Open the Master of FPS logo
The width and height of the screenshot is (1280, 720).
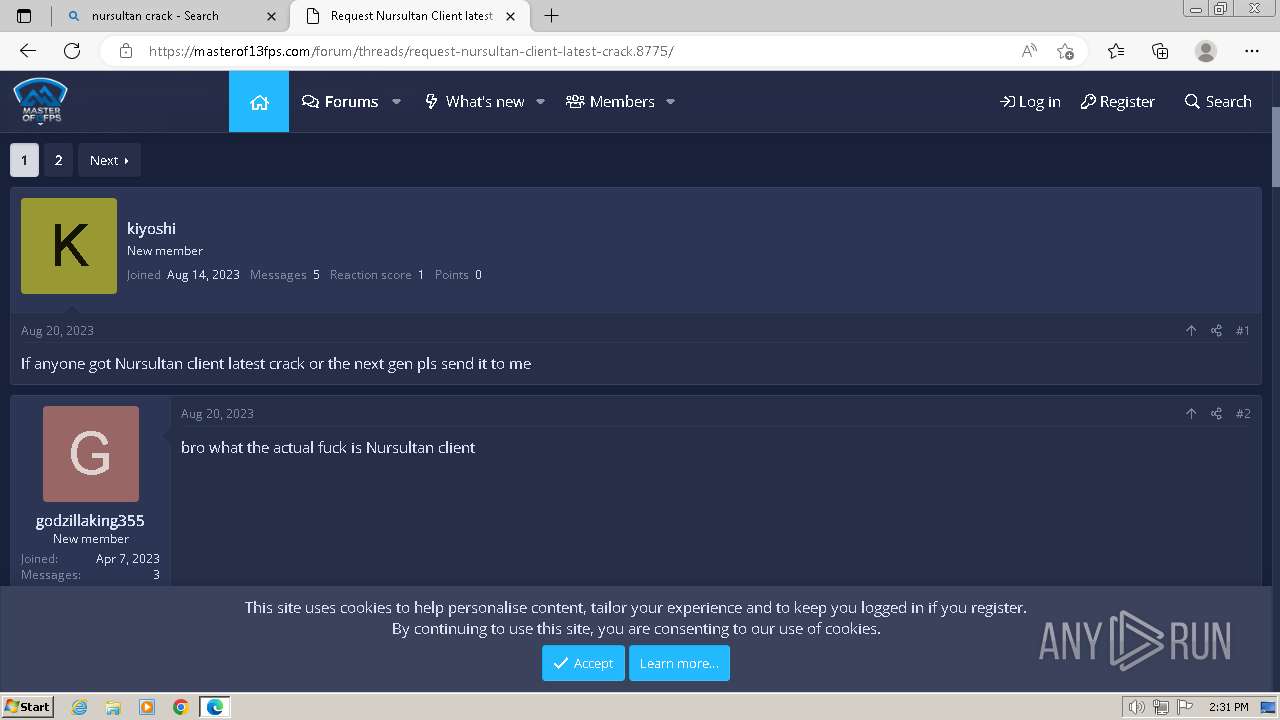(x=40, y=101)
